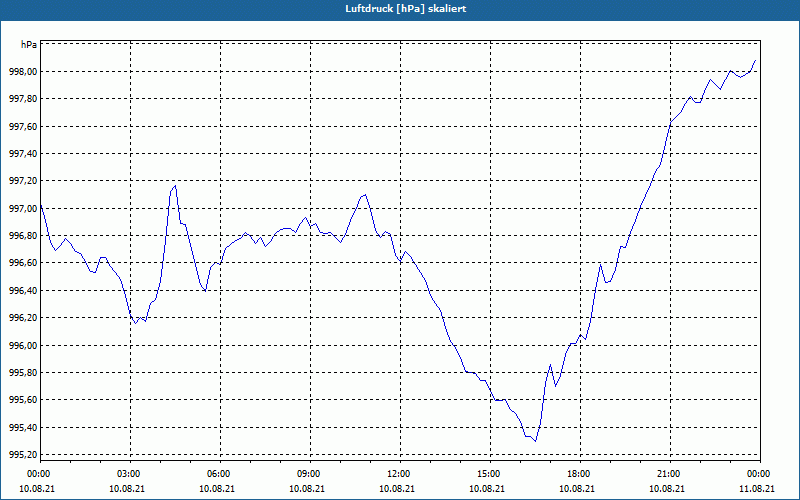Select the 996,00 y-axis label
Viewport: 800px width, 500px height.
pyautogui.click(x=23, y=345)
